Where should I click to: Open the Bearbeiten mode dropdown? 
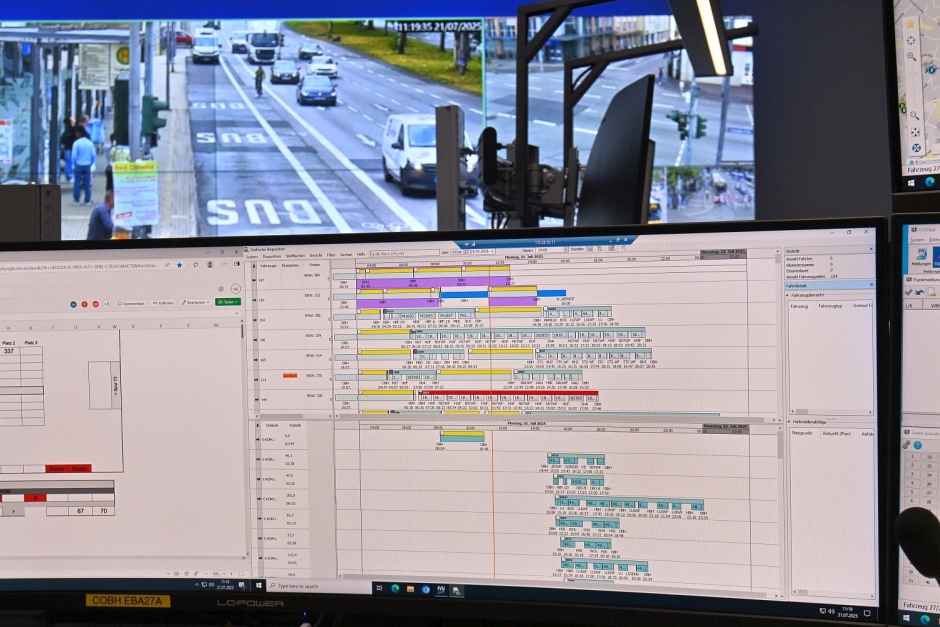click(195, 303)
